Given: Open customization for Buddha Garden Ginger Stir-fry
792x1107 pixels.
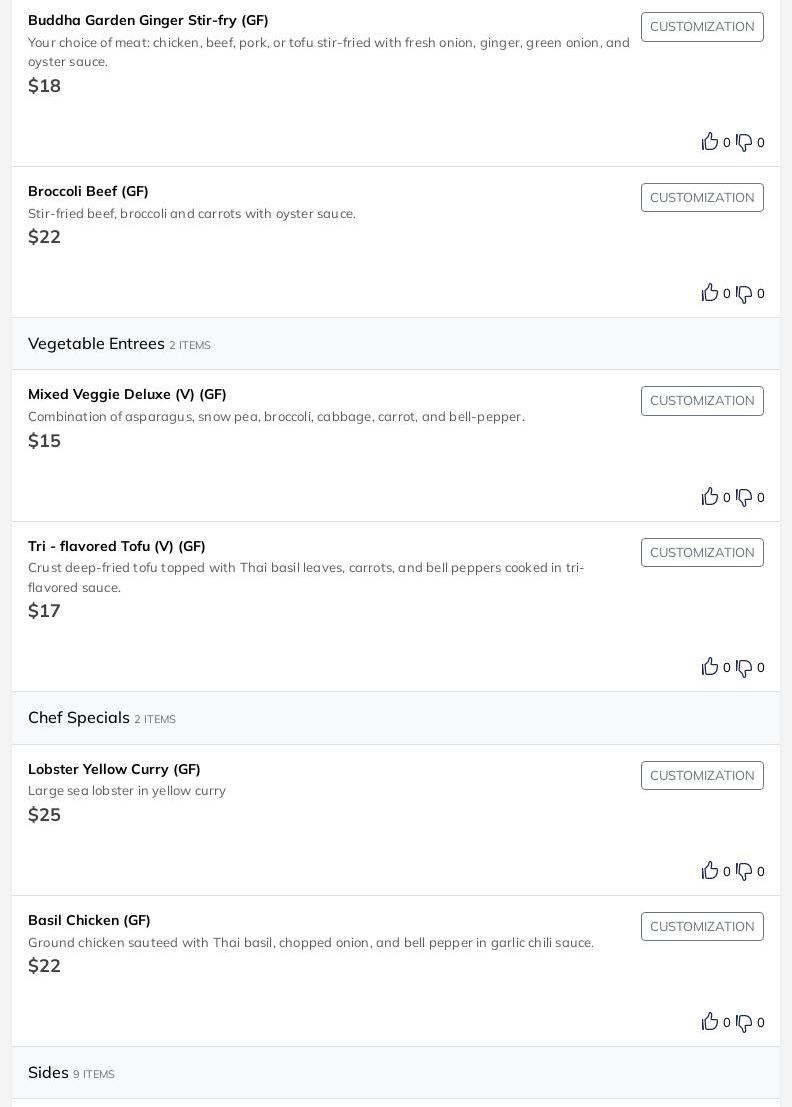Looking at the screenshot, I should coord(702,27).
